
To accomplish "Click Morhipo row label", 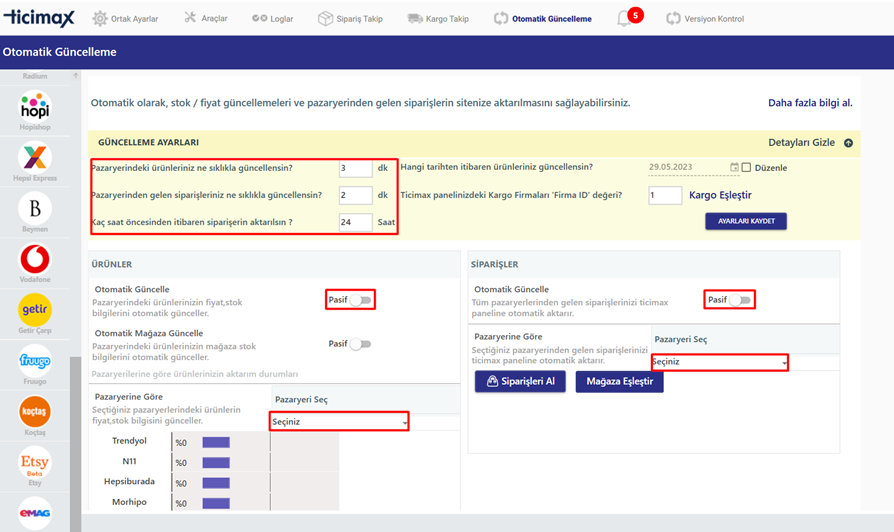I will [x=129, y=502].
